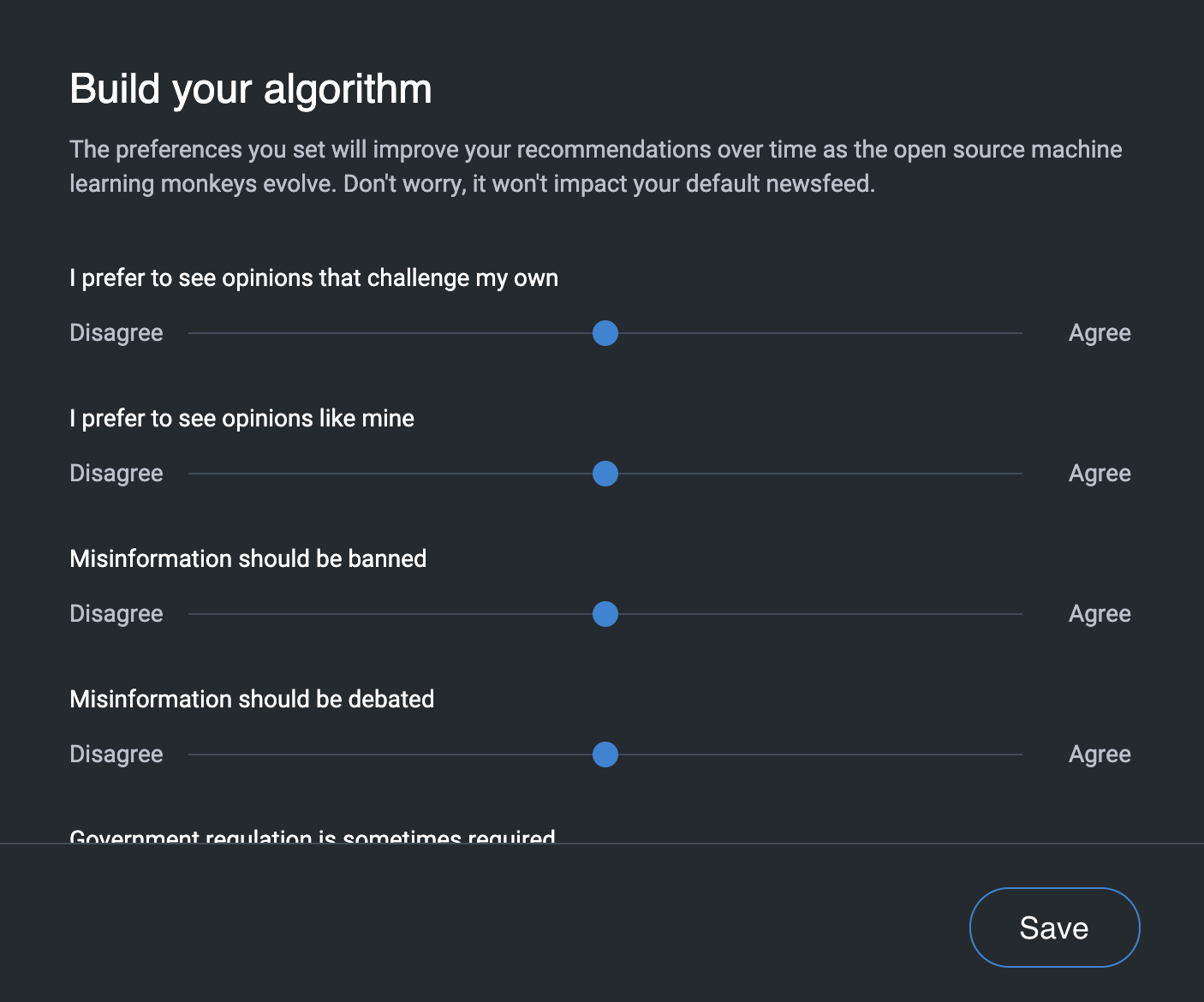Image resolution: width=1204 pixels, height=1002 pixels.
Task: Click the preferences description paragraph
Action: click(595, 166)
